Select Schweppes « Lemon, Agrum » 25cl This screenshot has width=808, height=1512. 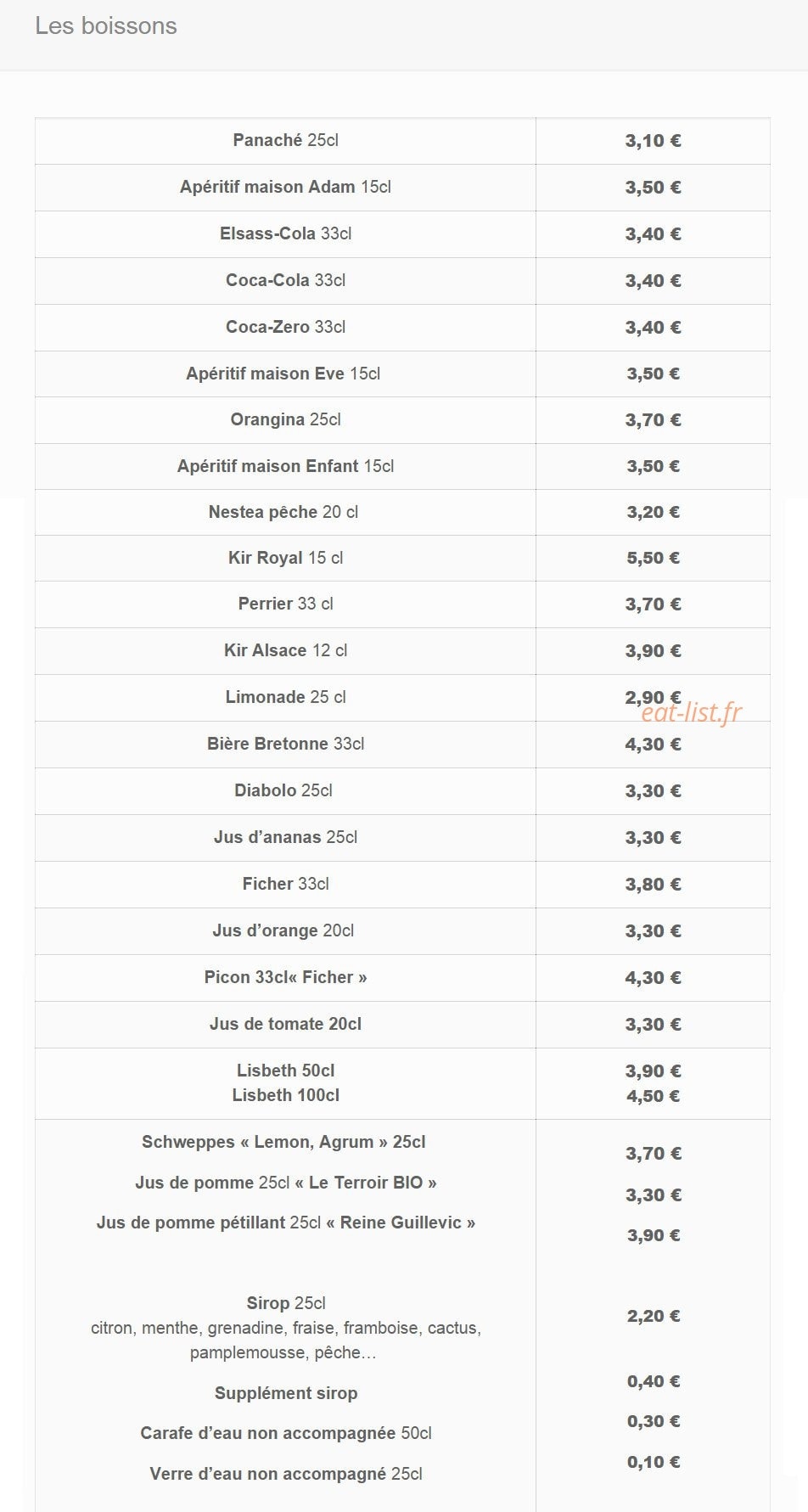(x=283, y=1142)
